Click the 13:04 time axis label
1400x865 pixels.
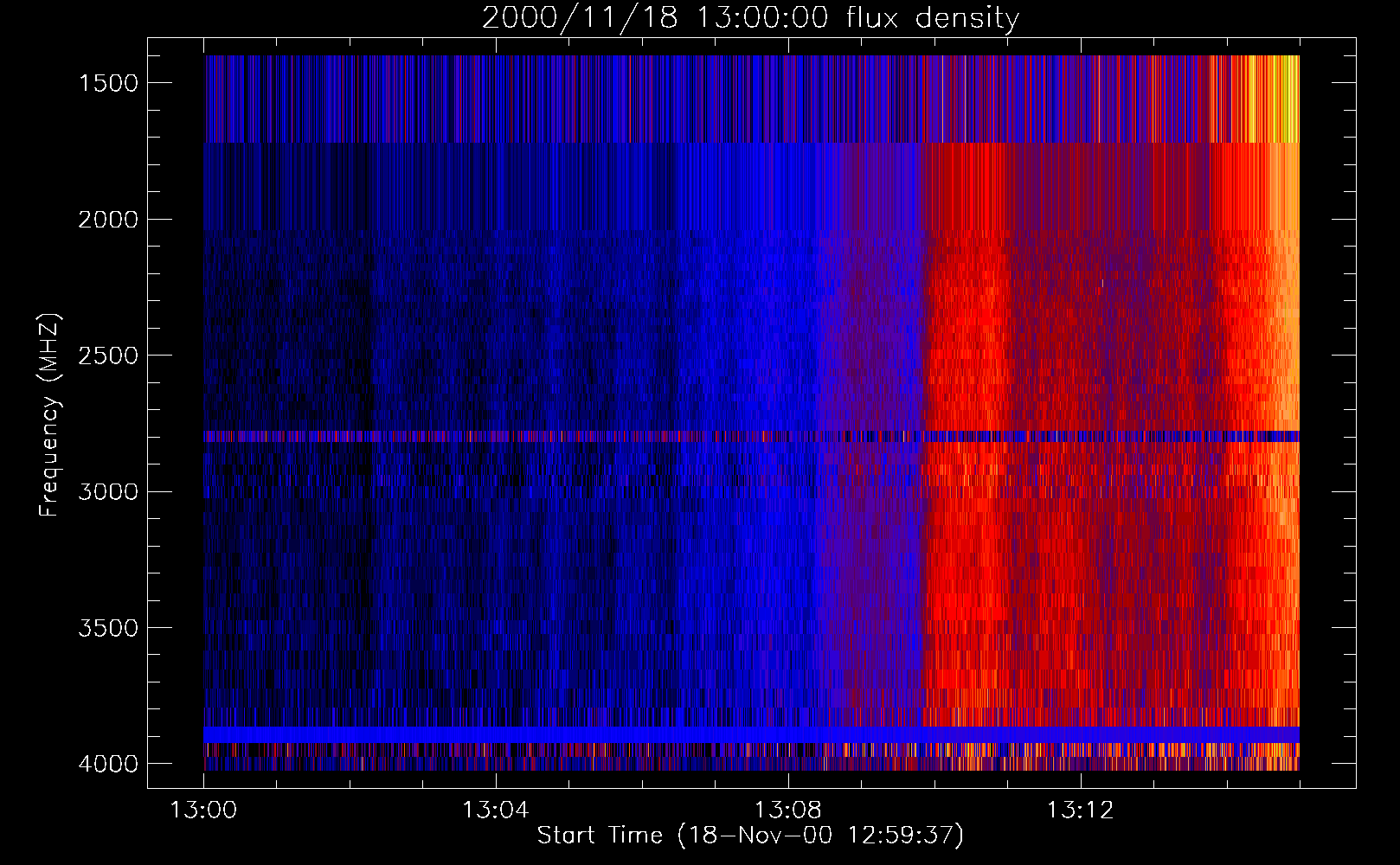tap(495, 811)
